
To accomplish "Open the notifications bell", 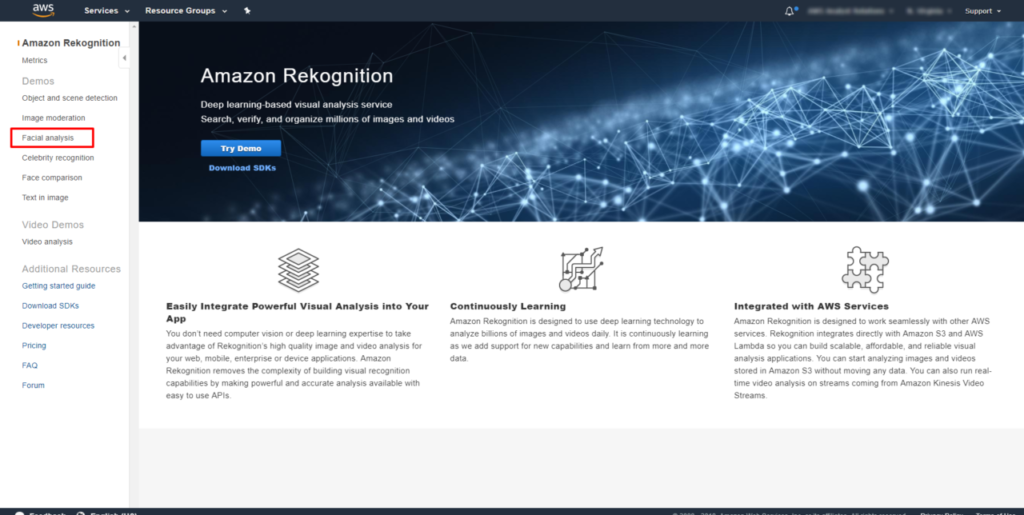I will [x=790, y=11].
